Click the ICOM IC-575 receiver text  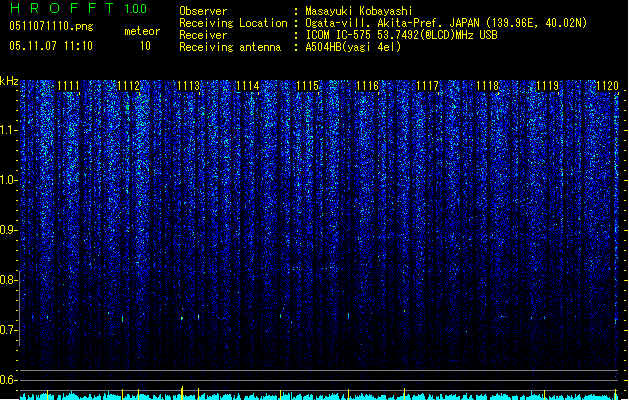(401, 35)
